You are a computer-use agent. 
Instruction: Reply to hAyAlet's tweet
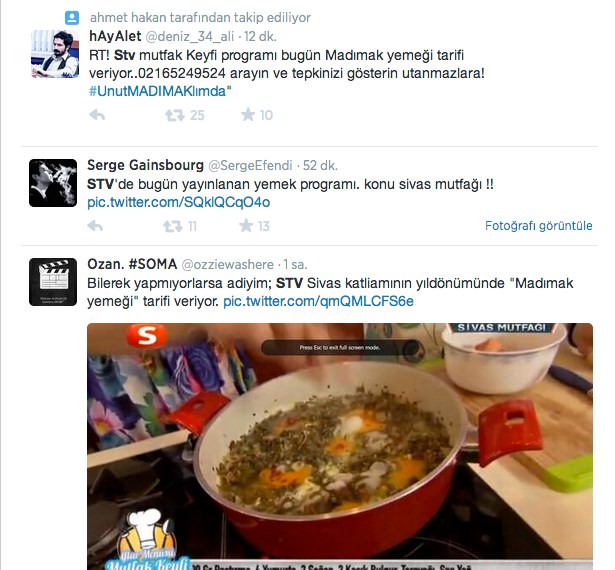click(x=97, y=115)
